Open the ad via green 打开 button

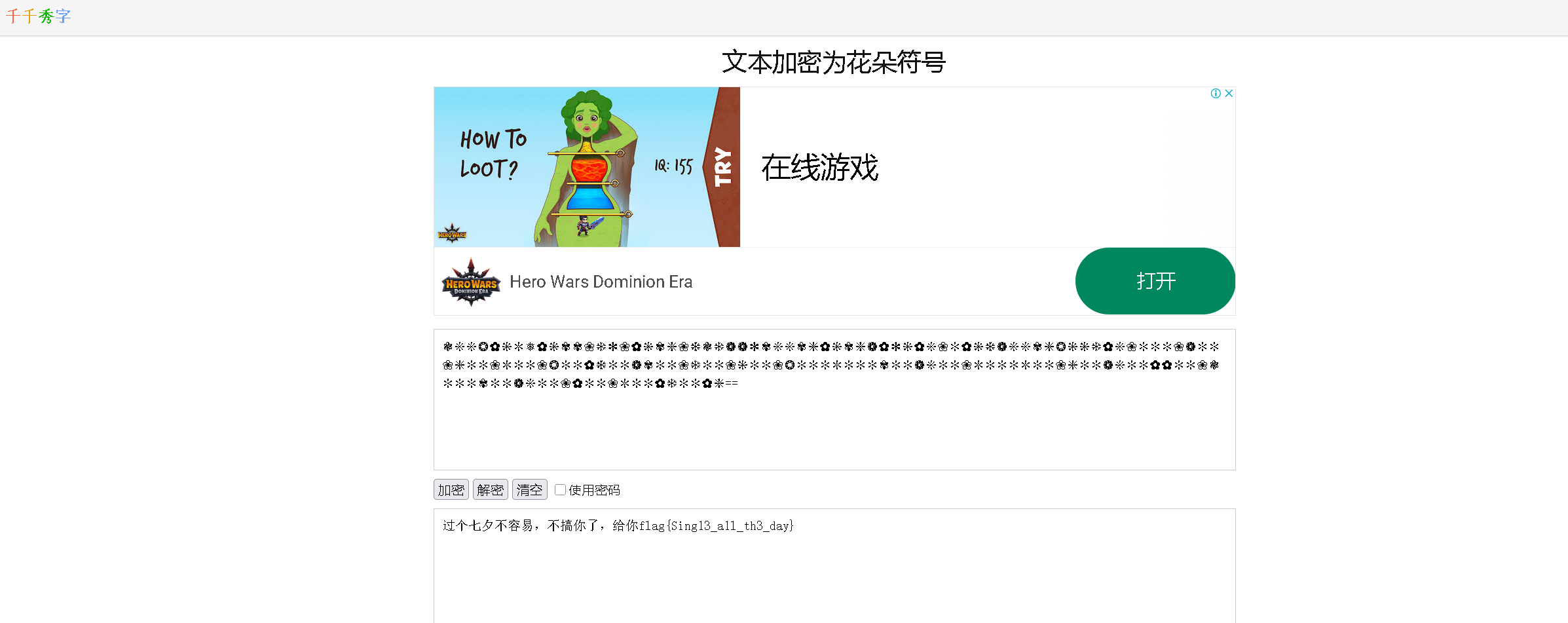pyautogui.click(x=1155, y=281)
